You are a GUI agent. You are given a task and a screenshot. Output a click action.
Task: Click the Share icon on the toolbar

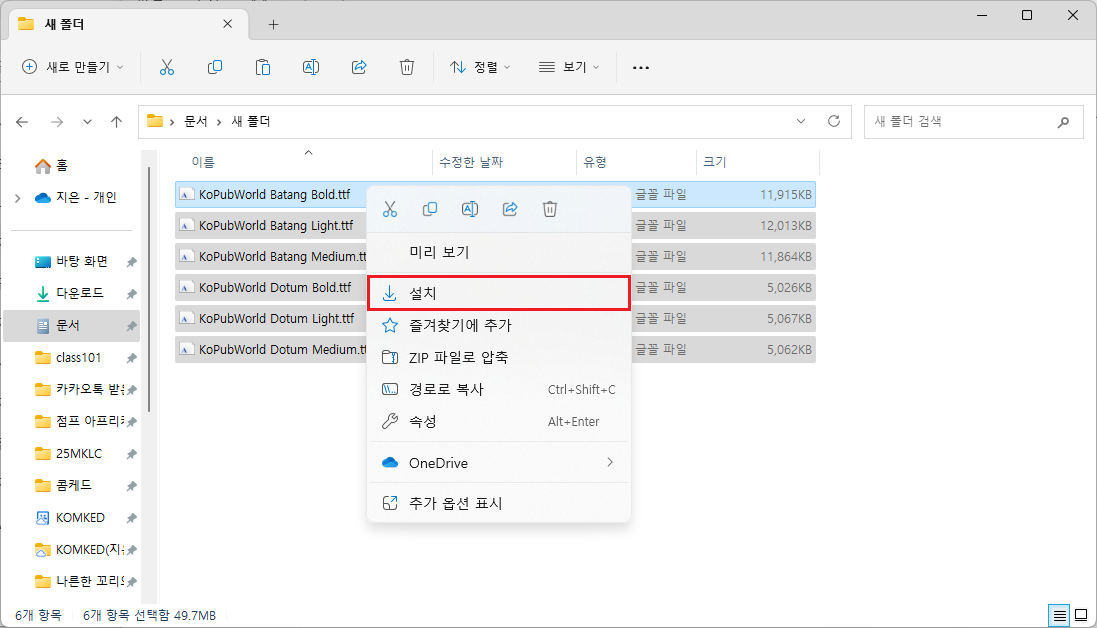click(x=358, y=67)
